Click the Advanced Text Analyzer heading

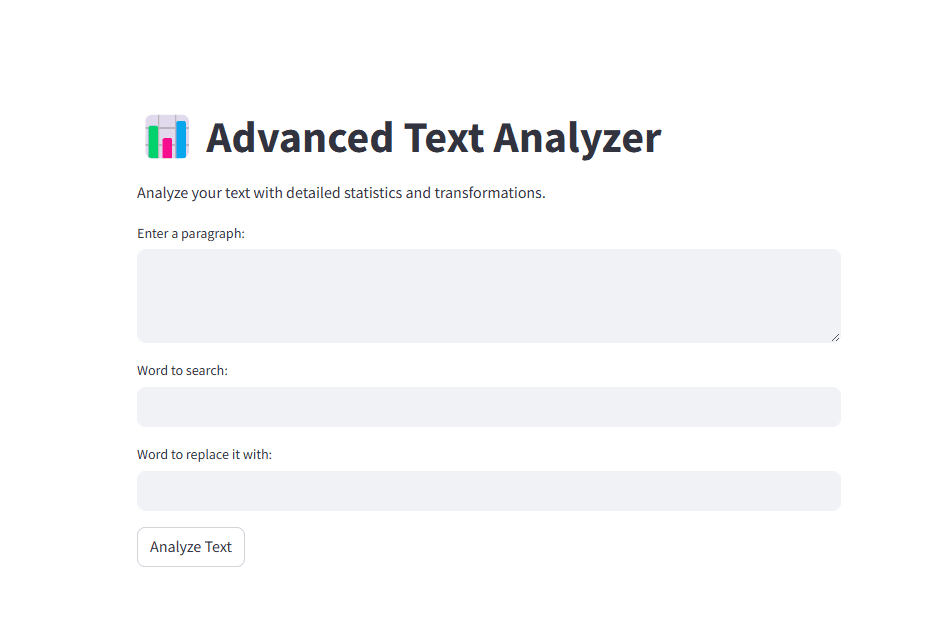pyautogui.click(x=432, y=138)
